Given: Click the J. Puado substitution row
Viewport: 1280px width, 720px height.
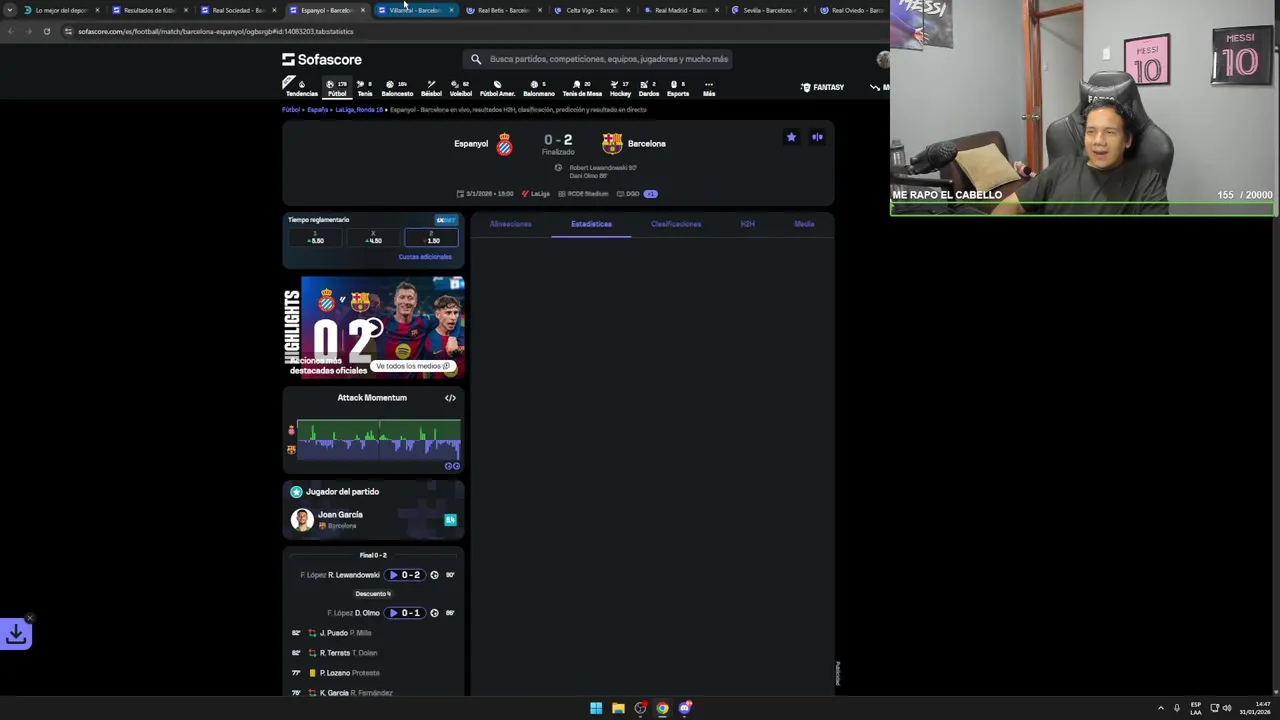Looking at the screenshot, I should [374, 633].
